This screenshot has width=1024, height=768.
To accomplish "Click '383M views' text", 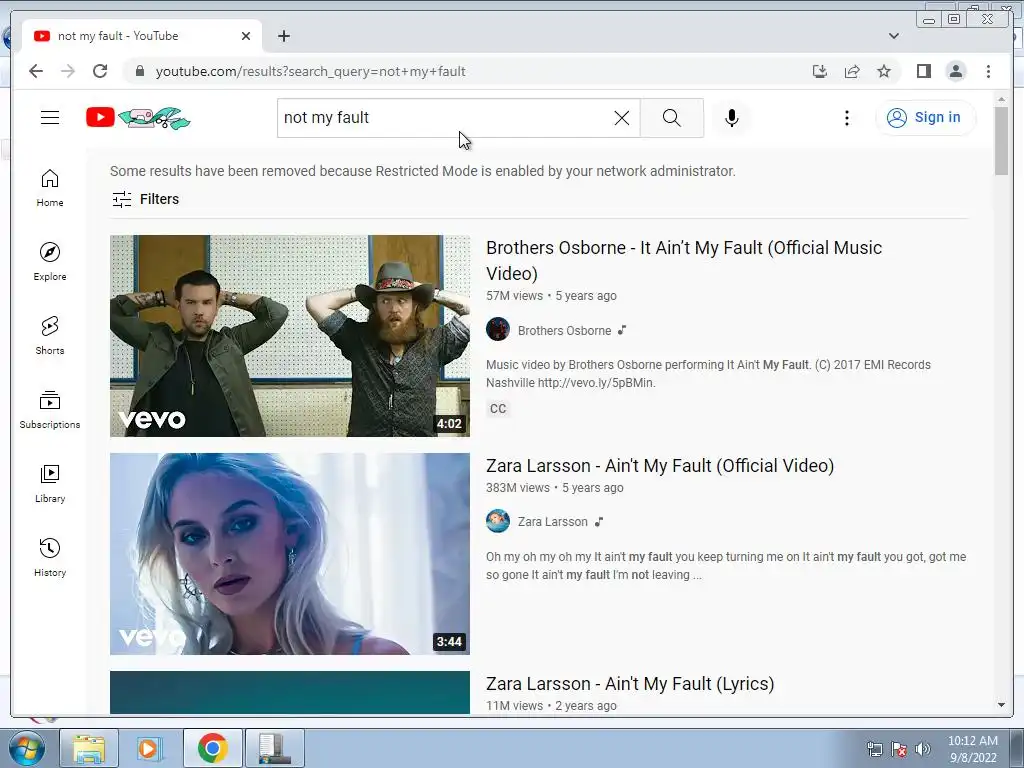I will [x=517, y=488].
